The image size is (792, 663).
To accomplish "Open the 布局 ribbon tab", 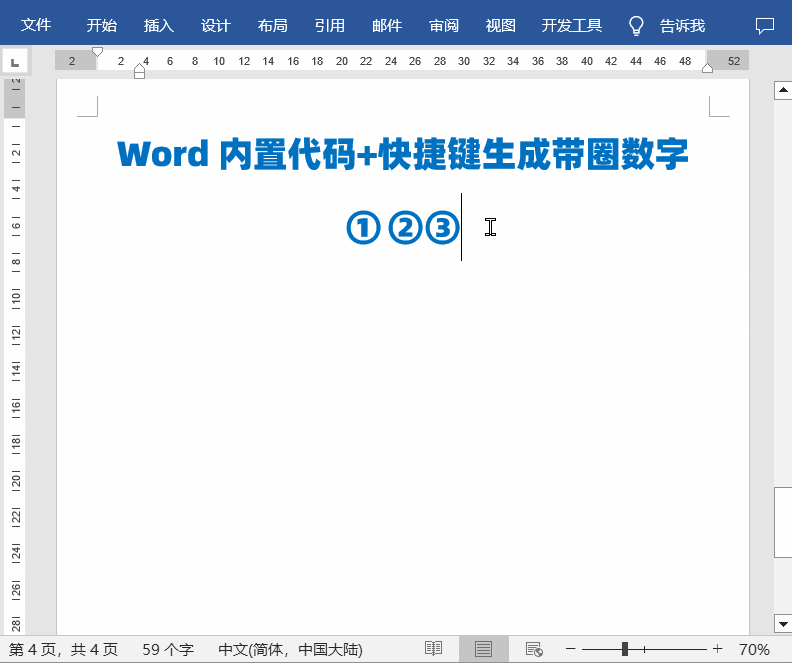I will click(x=273, y=25).
